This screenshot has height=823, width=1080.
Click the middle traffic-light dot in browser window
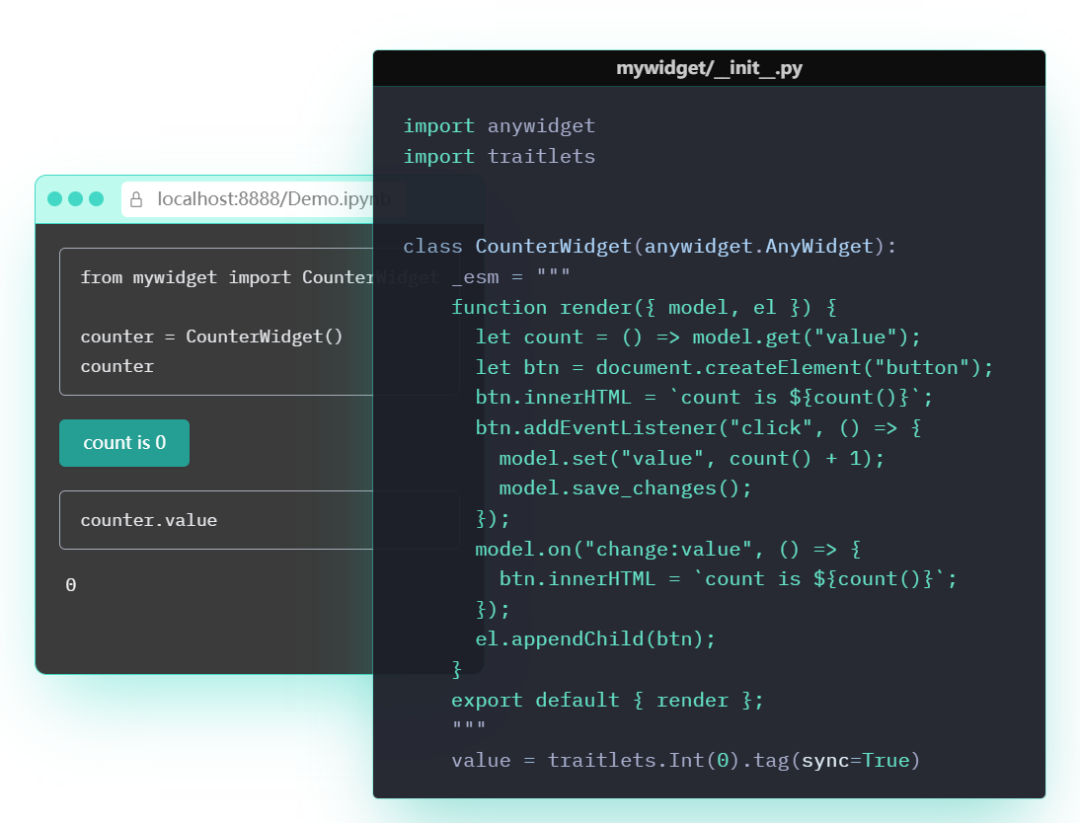[x=76, y=199]
